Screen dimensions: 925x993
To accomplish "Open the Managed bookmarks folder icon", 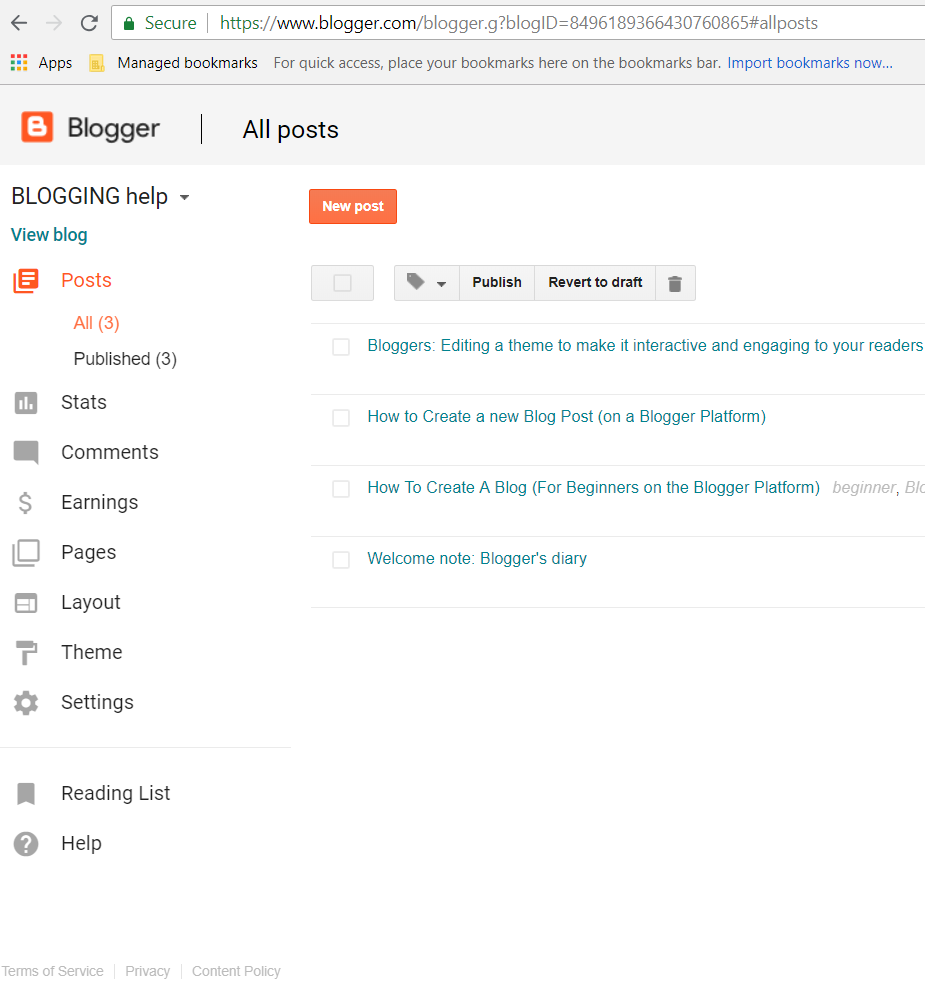I will 97,63.
